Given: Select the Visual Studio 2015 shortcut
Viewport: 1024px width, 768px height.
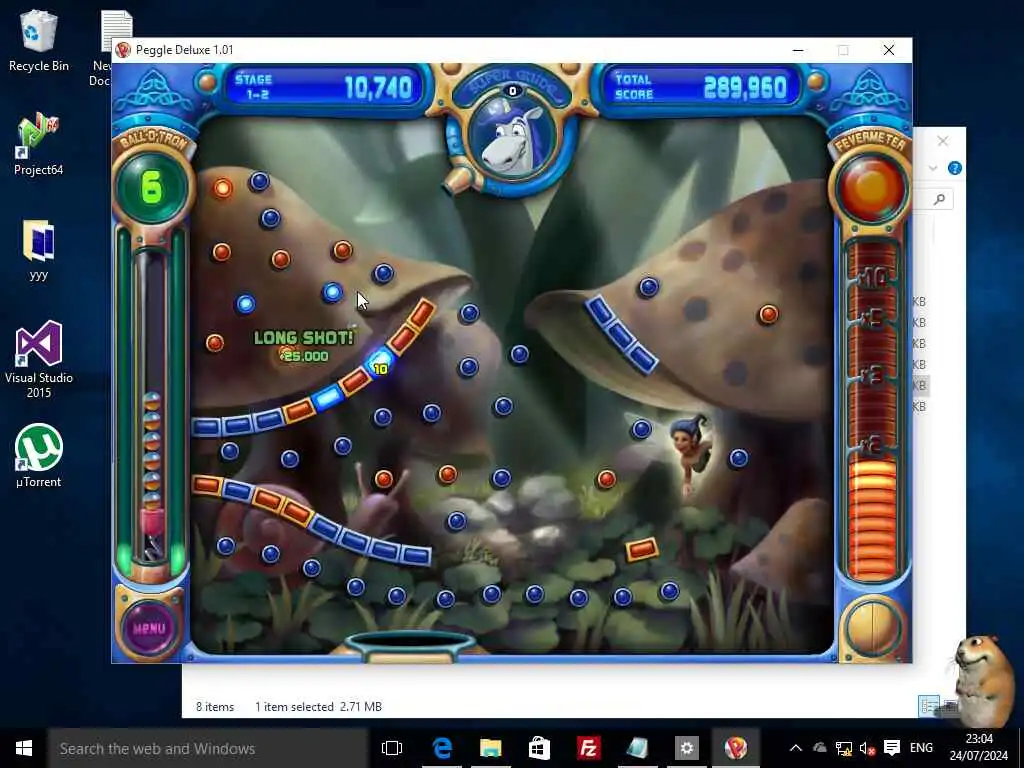Looking at the screenshot, I should (x=39, y=359).
